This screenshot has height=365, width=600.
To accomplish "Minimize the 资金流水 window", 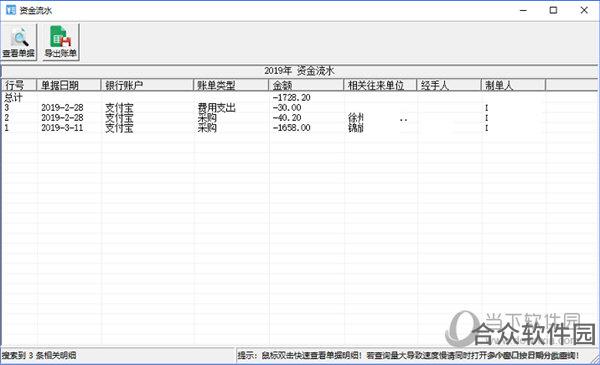I will pos(523,10).
